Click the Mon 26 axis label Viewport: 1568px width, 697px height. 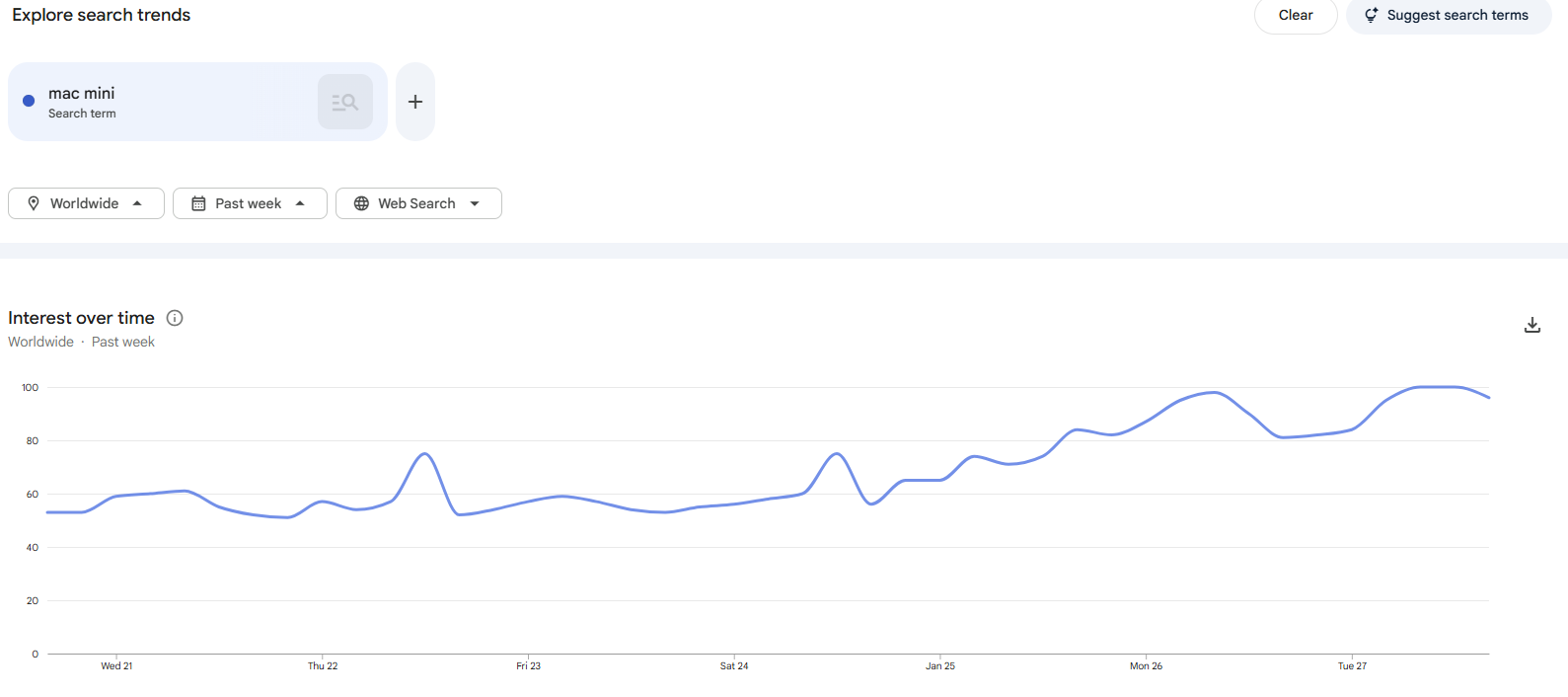pyautogui.click(x=1147, y=666)
